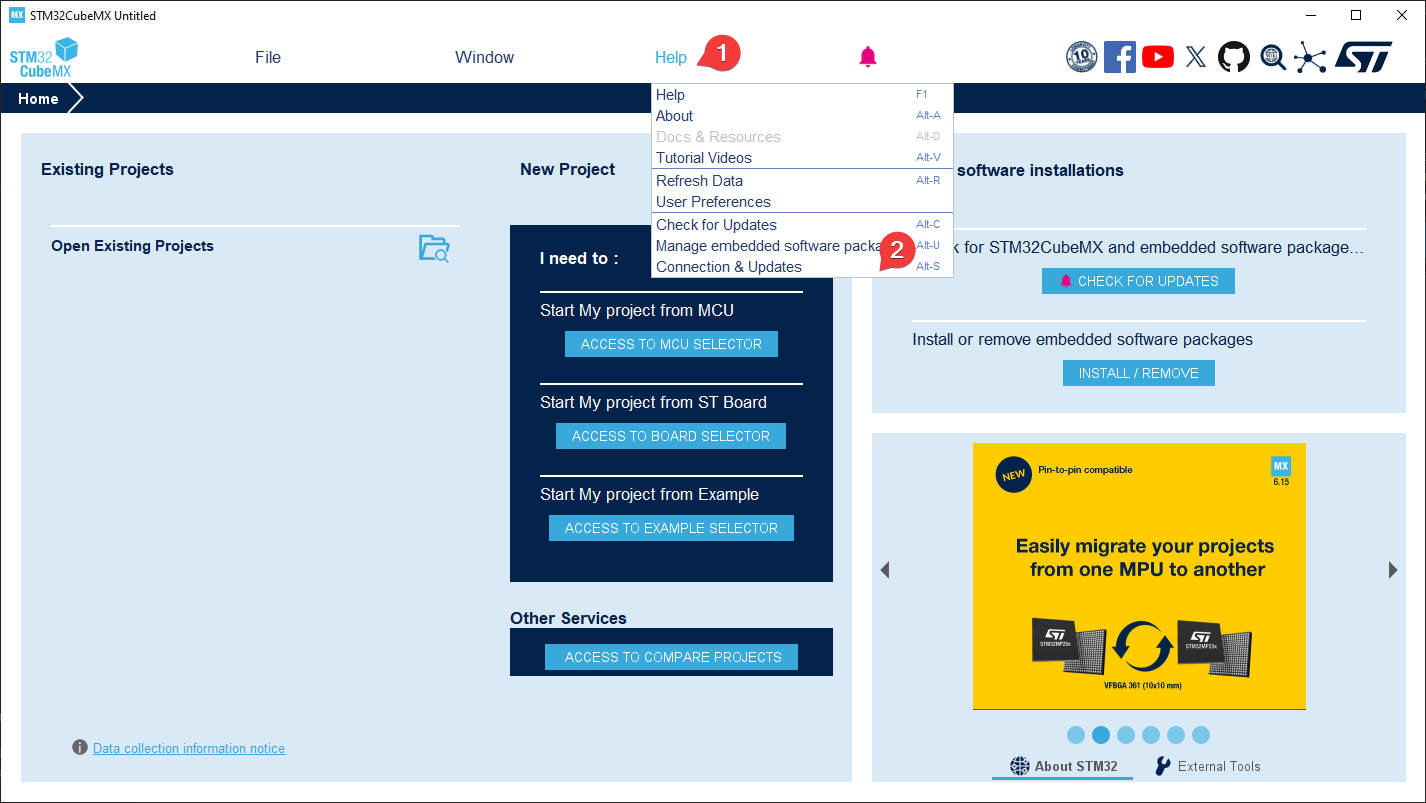Open the X (Twitter) social icon
1426x803 pixels.
pos(1195,57)
